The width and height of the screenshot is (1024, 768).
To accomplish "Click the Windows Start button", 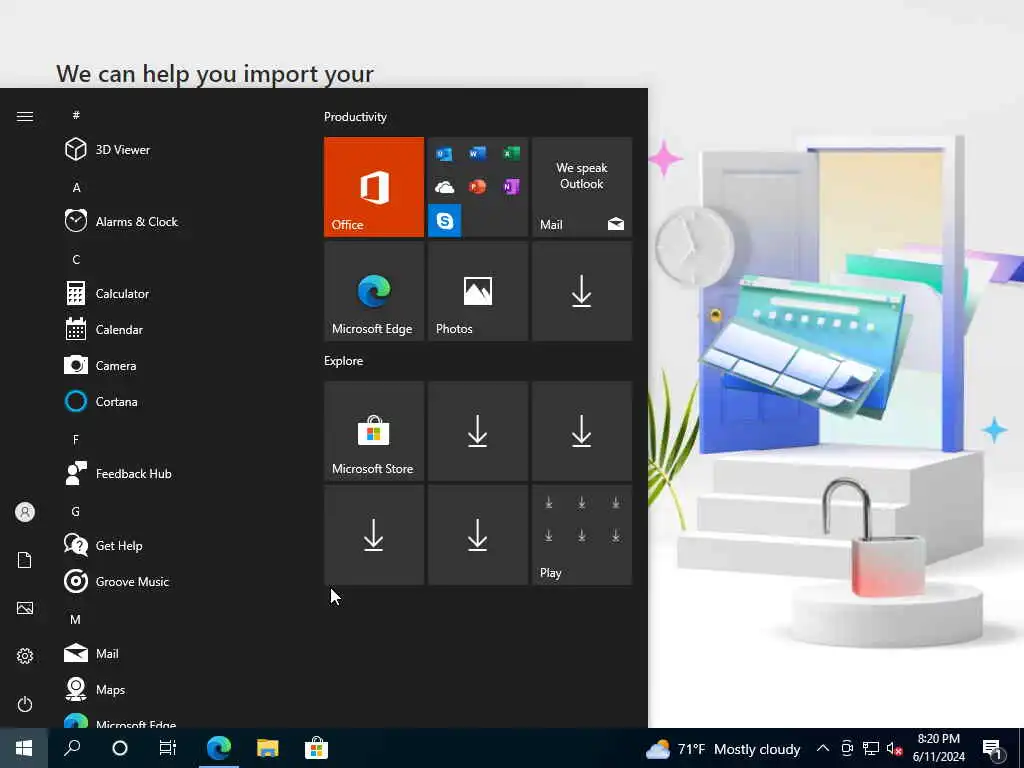I will point(24,748).
